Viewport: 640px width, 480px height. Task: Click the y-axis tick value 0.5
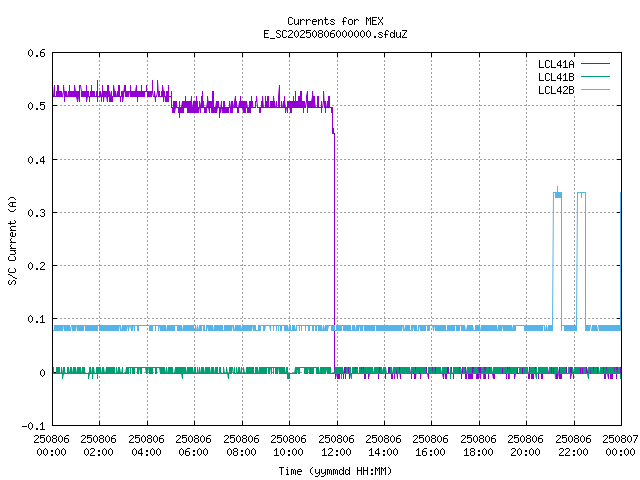coord(36,106)
